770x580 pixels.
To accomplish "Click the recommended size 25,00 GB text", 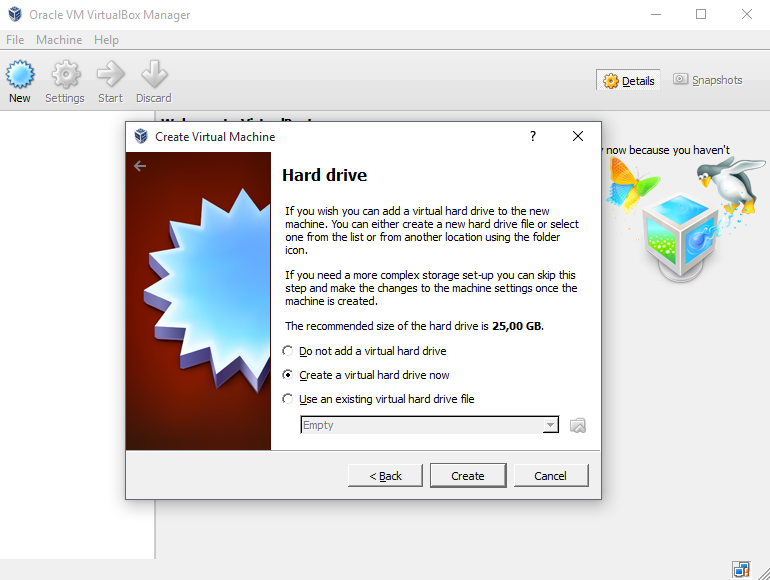I will [517, 326].
